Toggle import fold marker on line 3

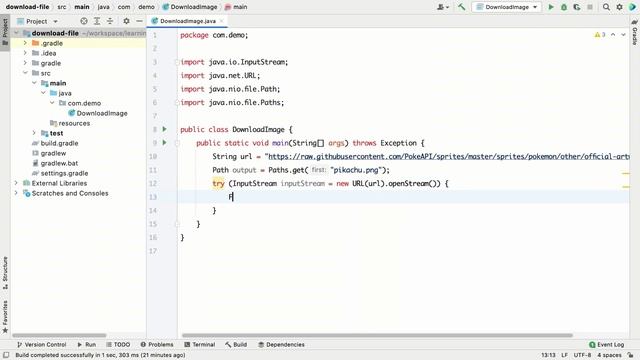coord(177,62)
